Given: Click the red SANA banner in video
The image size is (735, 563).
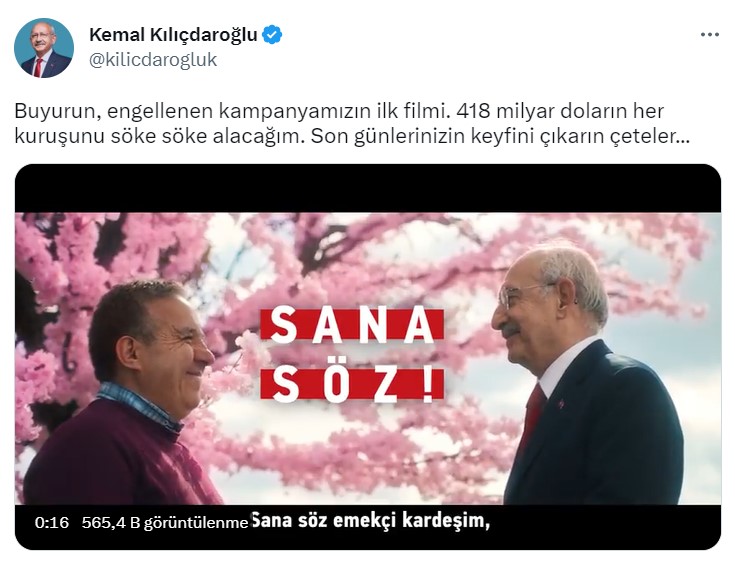Looking at the screenshot, I should pos(352,325).
